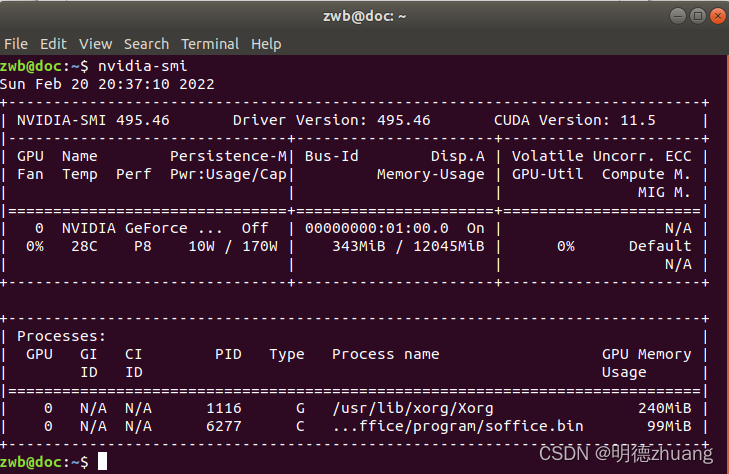
Task: Click the MIG M. header
Action: (664, 192)
